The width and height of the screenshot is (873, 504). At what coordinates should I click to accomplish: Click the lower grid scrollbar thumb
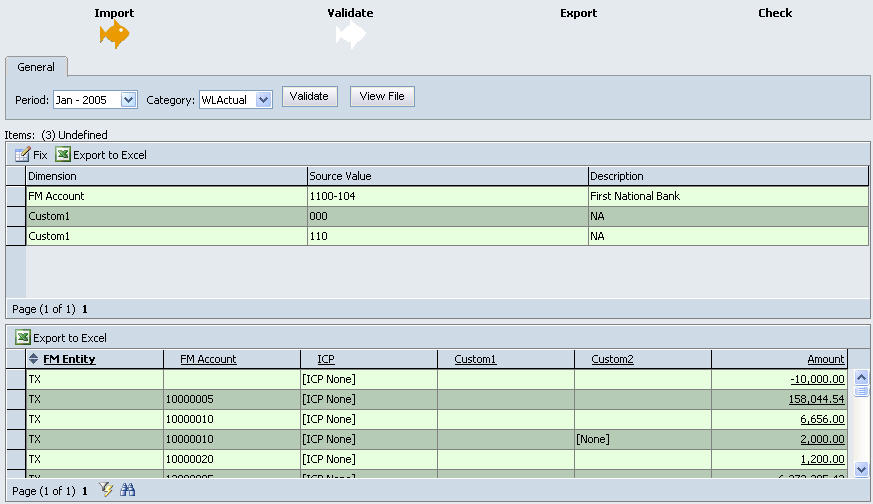[861, 390]
